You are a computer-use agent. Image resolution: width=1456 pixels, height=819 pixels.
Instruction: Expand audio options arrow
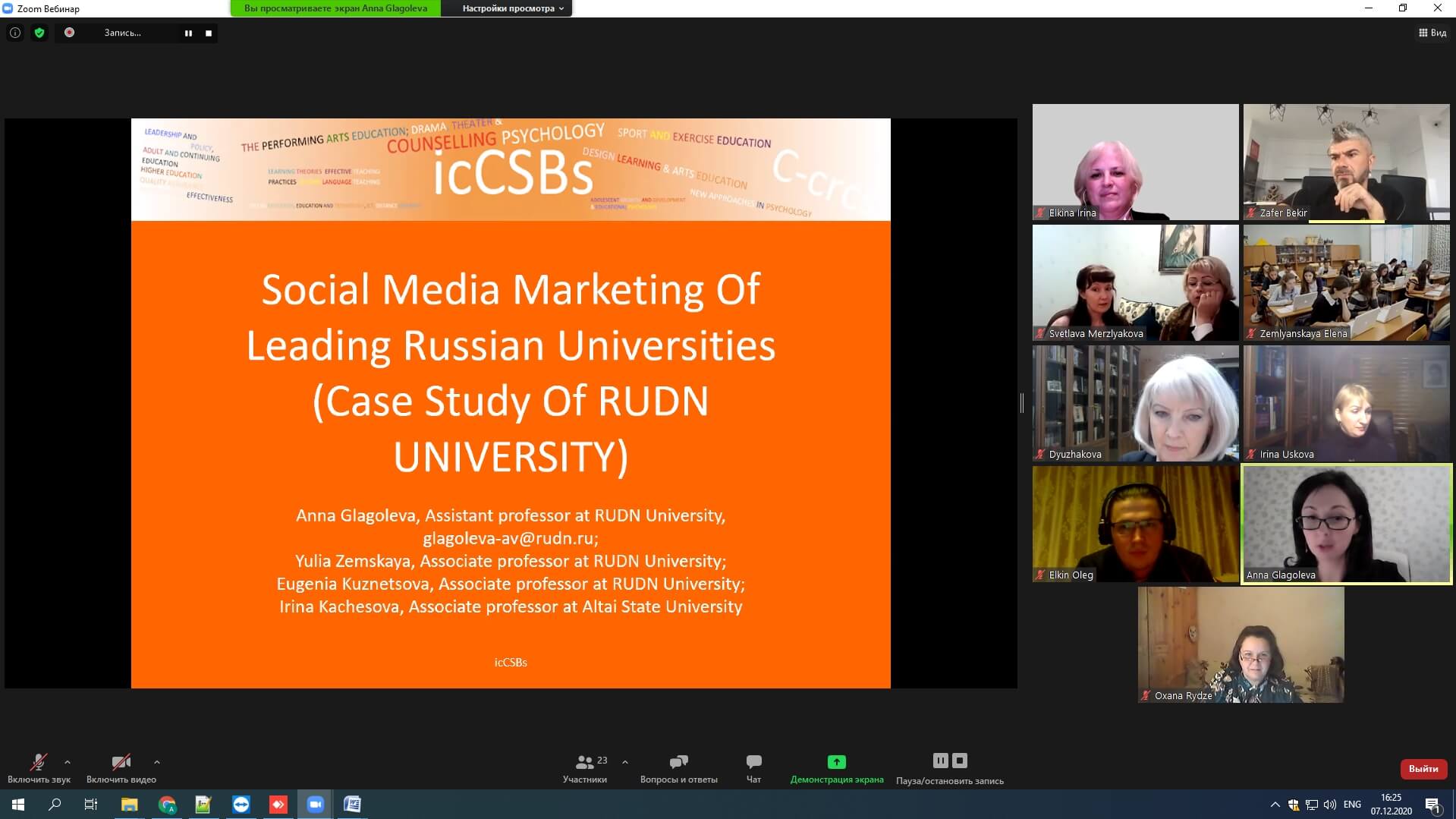click(68, 761)
